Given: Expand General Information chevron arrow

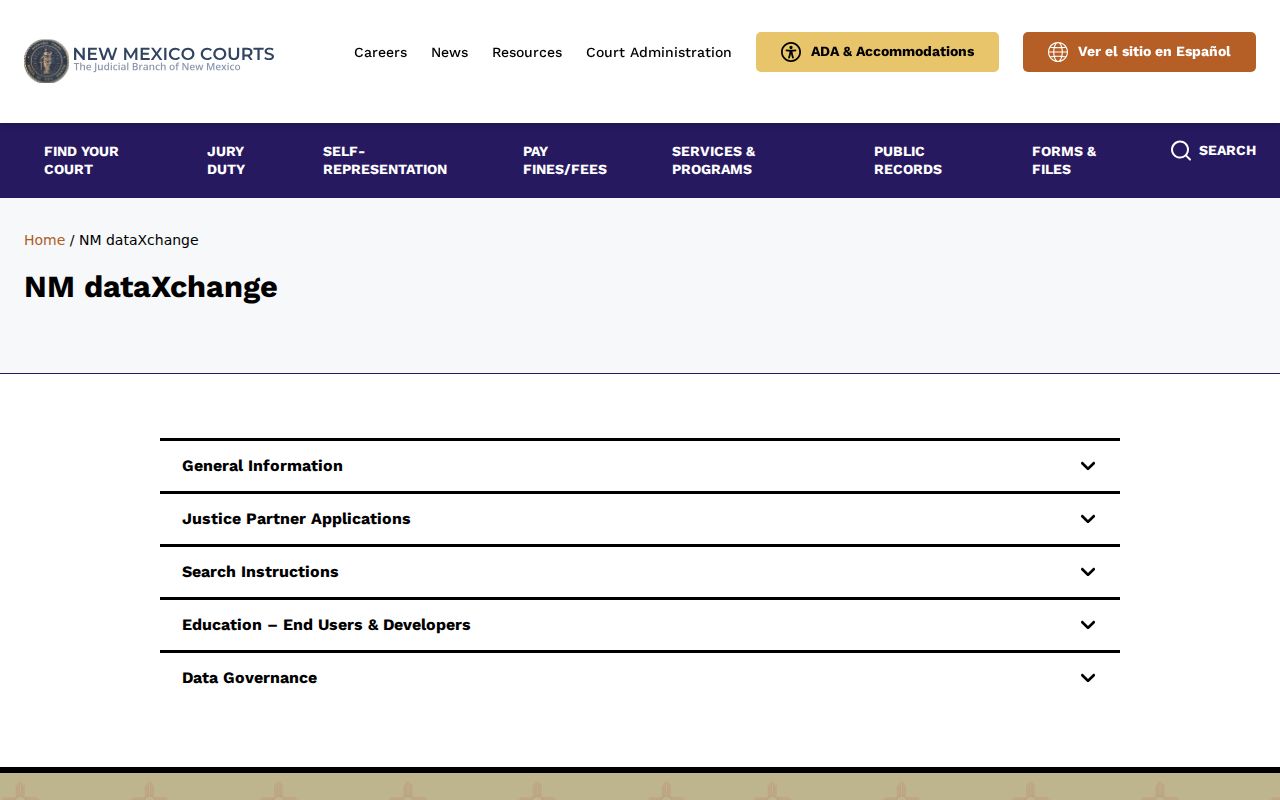Looking at the screenshot, I should [x=1088, y=466].
